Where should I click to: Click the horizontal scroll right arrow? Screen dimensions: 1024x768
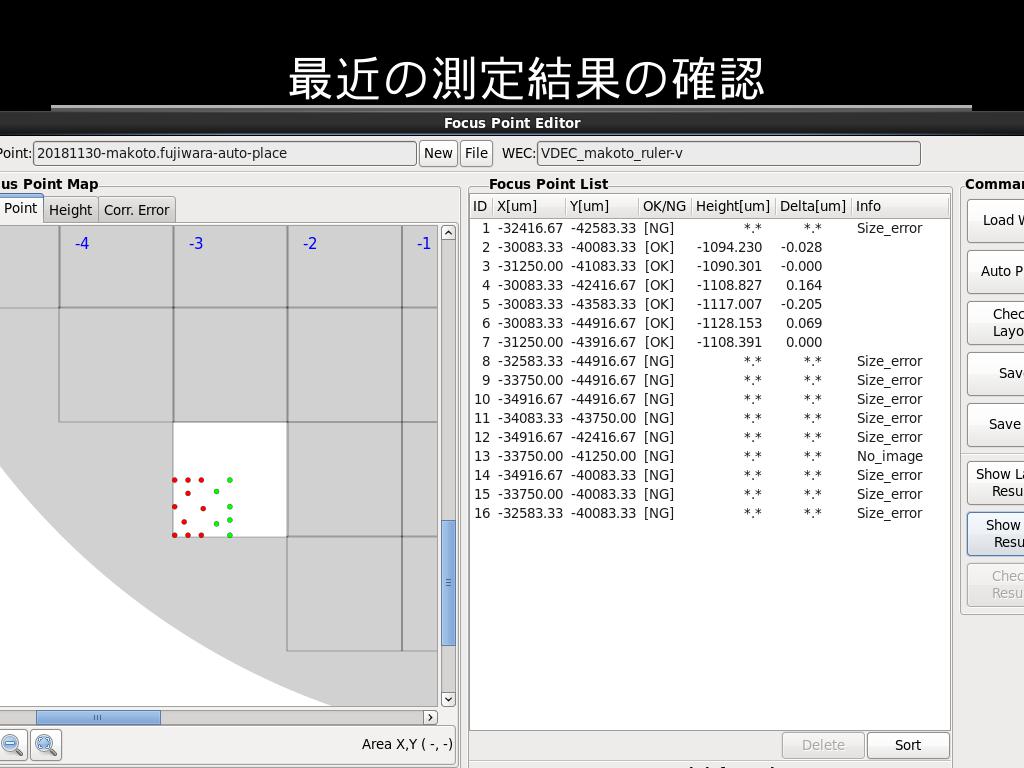(430, 717)
